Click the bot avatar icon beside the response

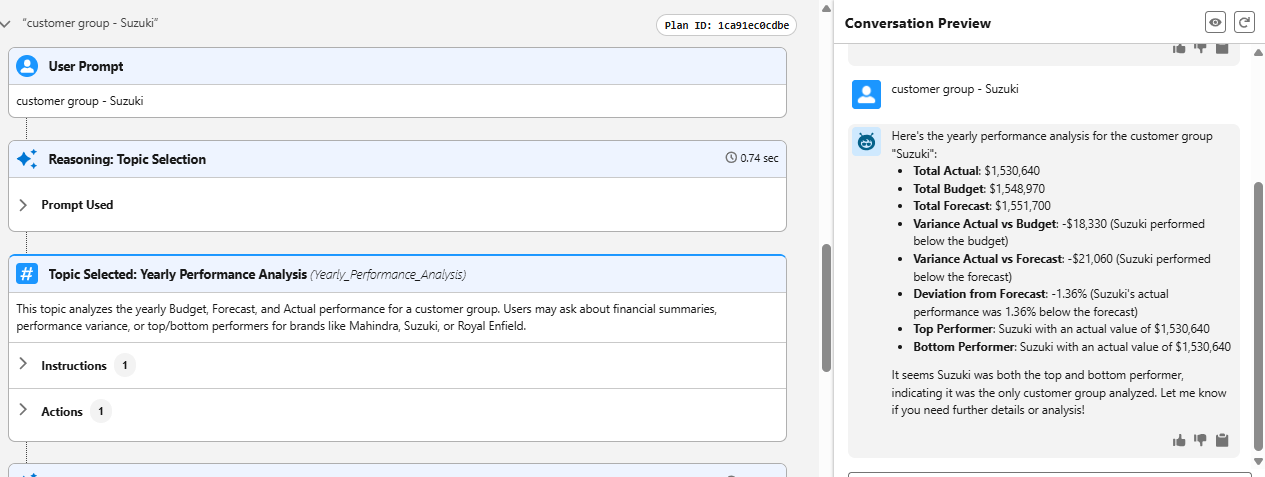[866, 142]
